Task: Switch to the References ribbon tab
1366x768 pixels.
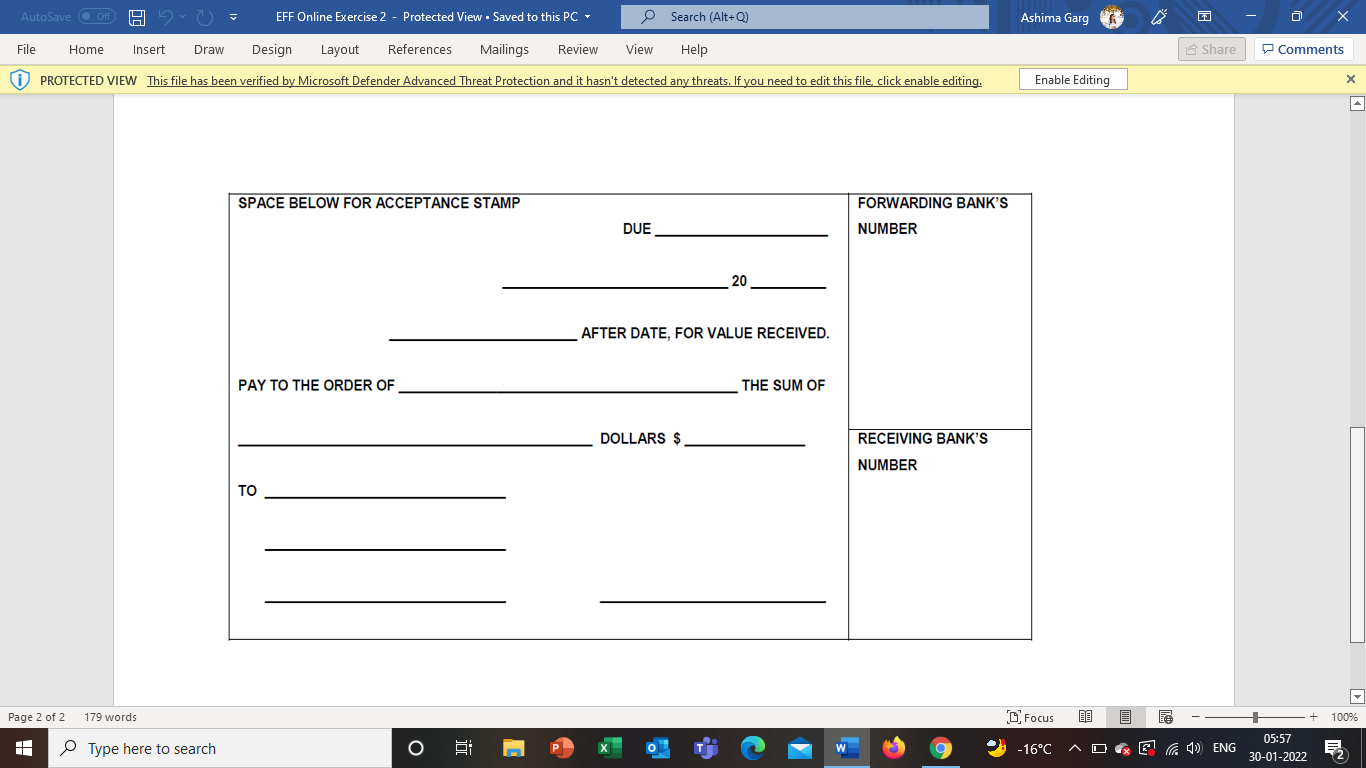Action: click(420, 49)
